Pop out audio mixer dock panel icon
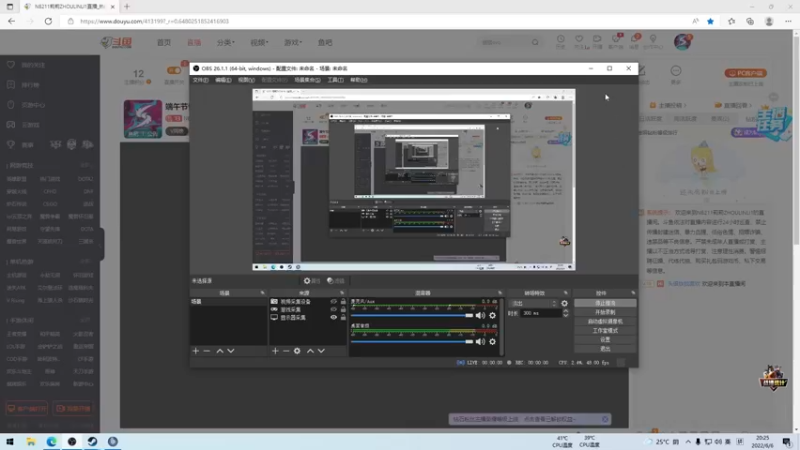 coord(500,293)
